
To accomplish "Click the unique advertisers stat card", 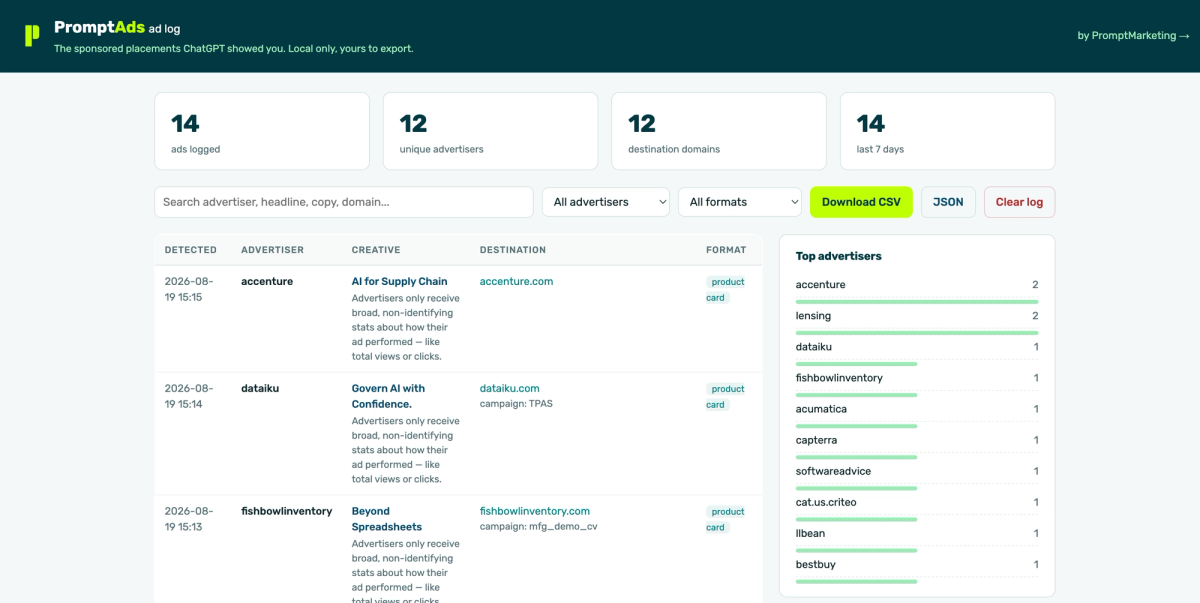I will (490, 131).
